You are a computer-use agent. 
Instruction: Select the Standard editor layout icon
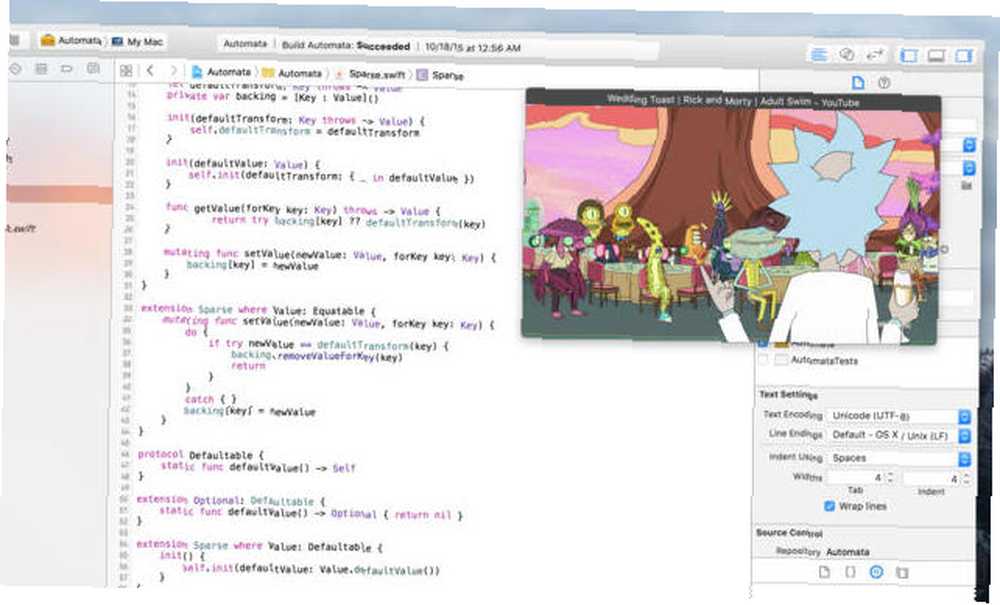(819, 55)
